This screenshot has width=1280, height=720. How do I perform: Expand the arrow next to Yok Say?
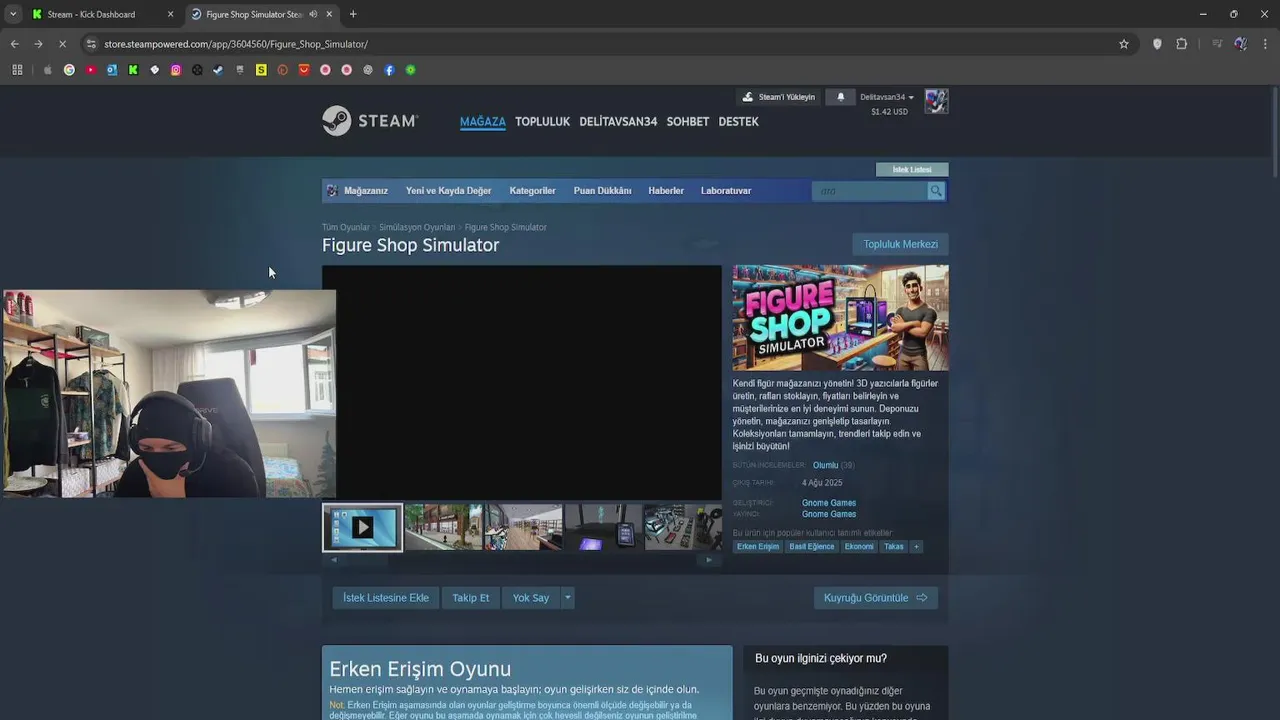pyautogui.click(x=567, y=598)
